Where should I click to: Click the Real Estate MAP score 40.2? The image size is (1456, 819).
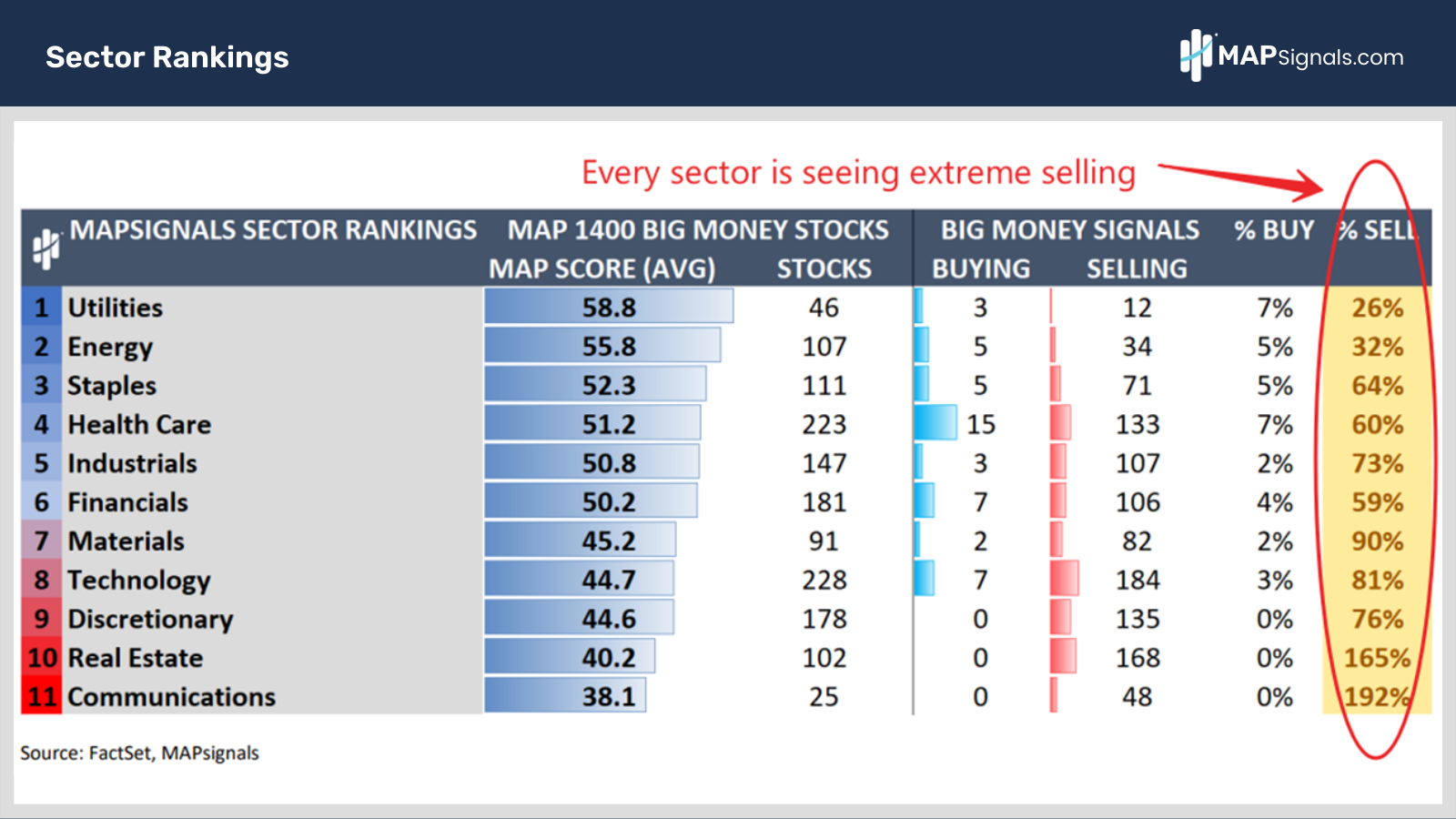609,658
